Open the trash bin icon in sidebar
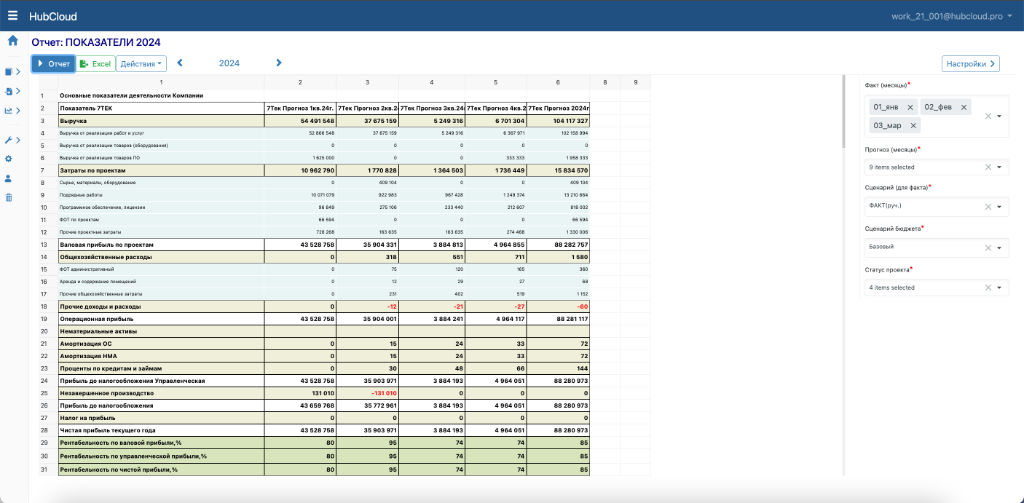Viewport: 1024px width, 503px height. point(9,197)
